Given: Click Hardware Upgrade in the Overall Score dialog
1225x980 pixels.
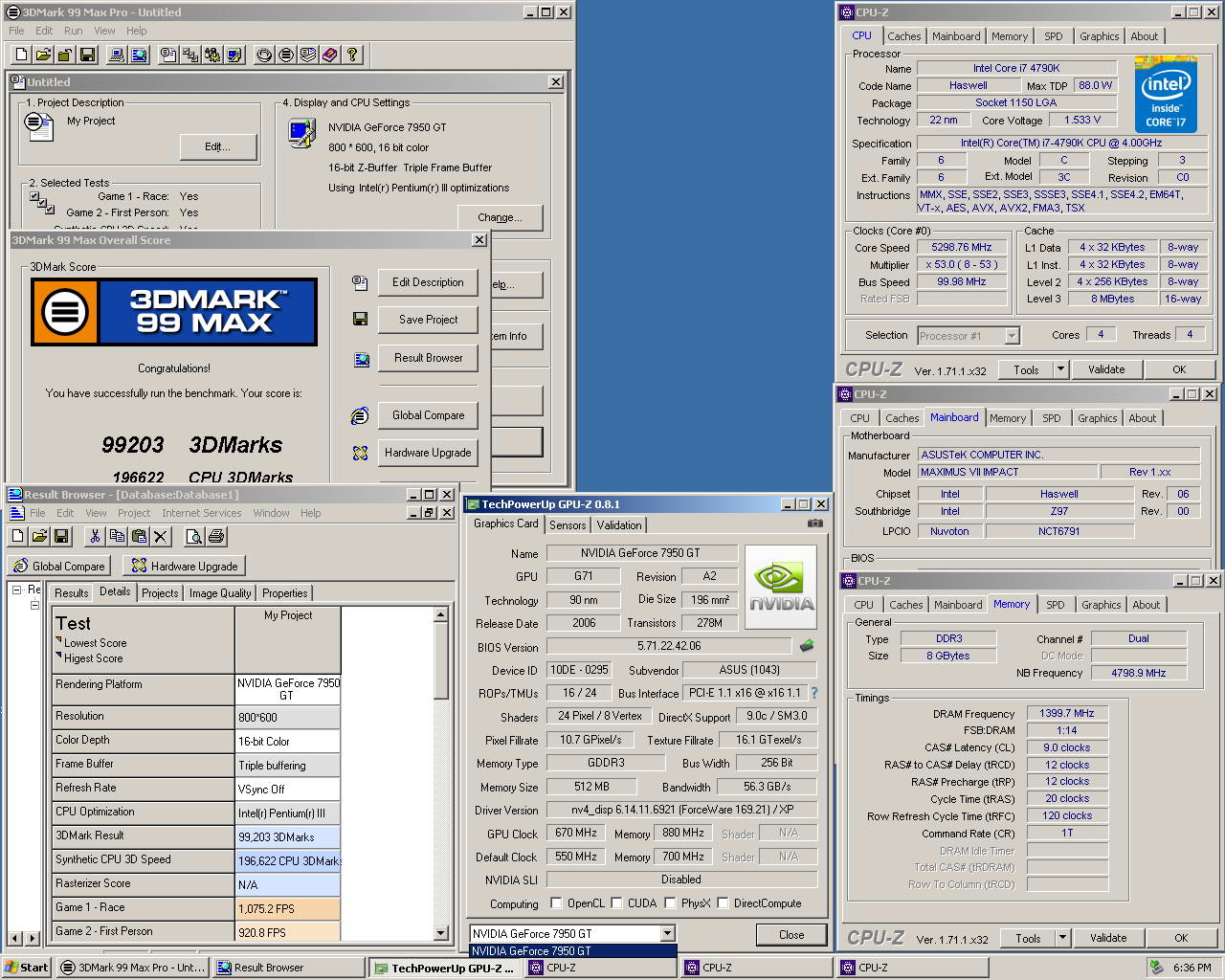Looking at the screenshot, I should click(x=428, y=453).
